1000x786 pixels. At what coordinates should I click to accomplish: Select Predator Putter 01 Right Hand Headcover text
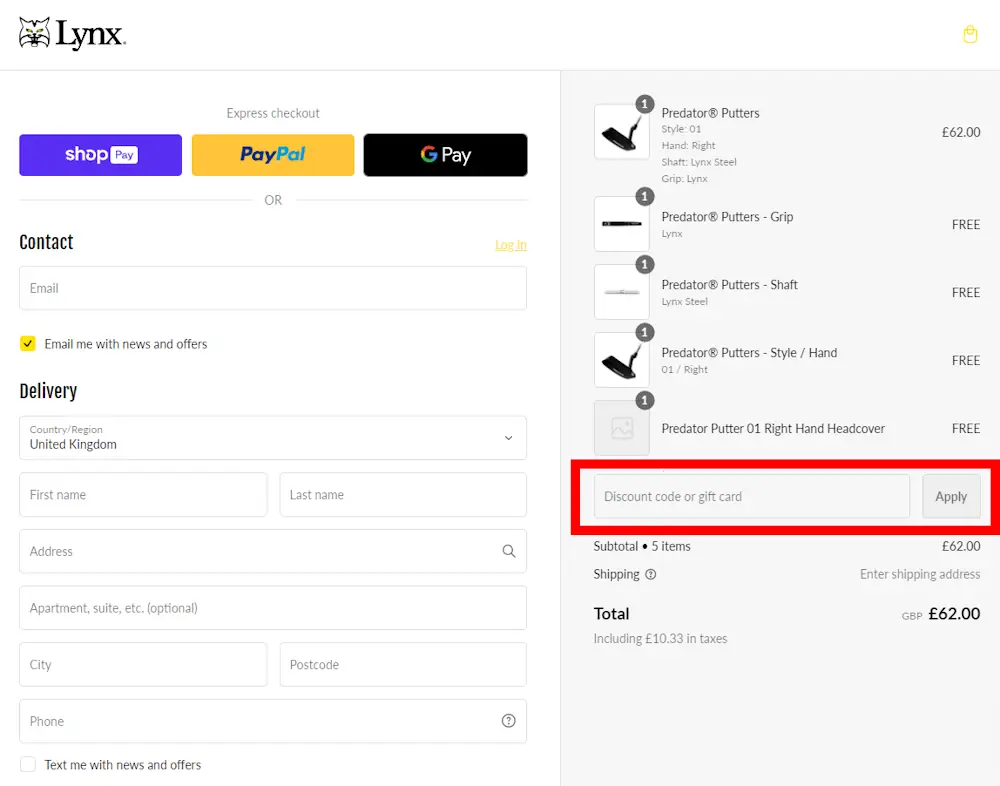click(773, 429)
